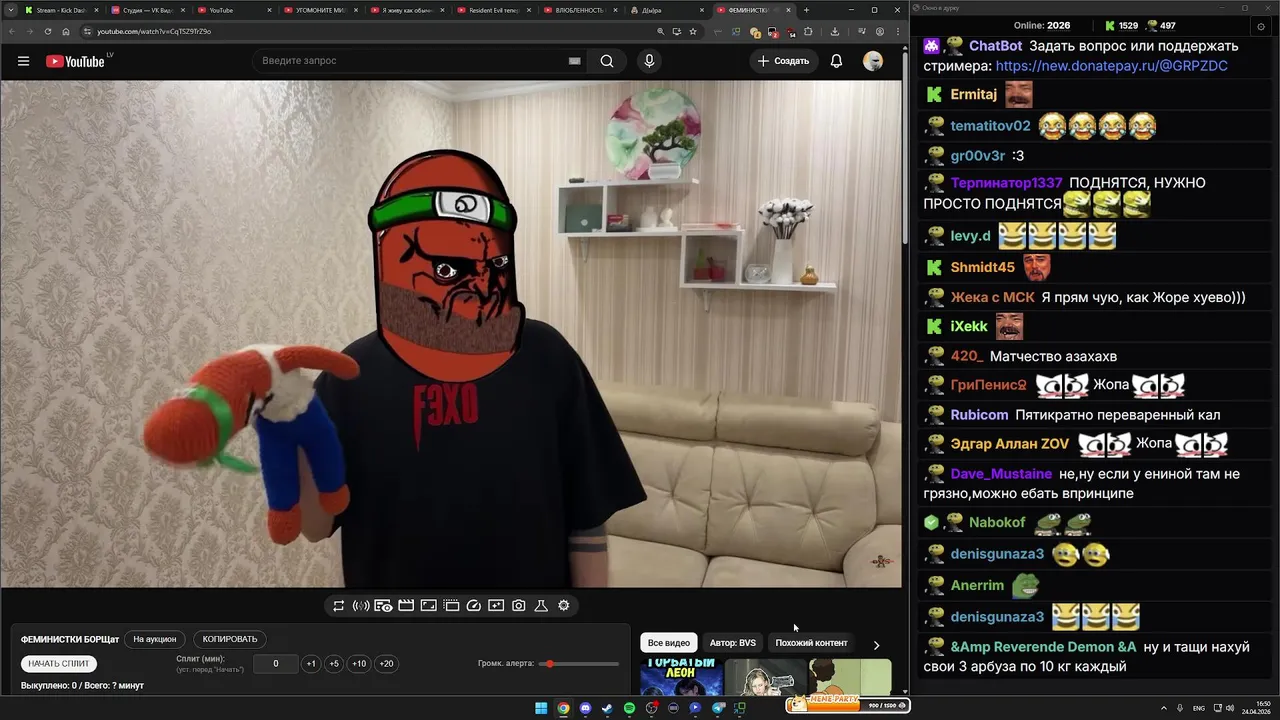Take a screenshot with the camera icon
This screenshot has height=720, width=1280.
click(x=519, y=605)
